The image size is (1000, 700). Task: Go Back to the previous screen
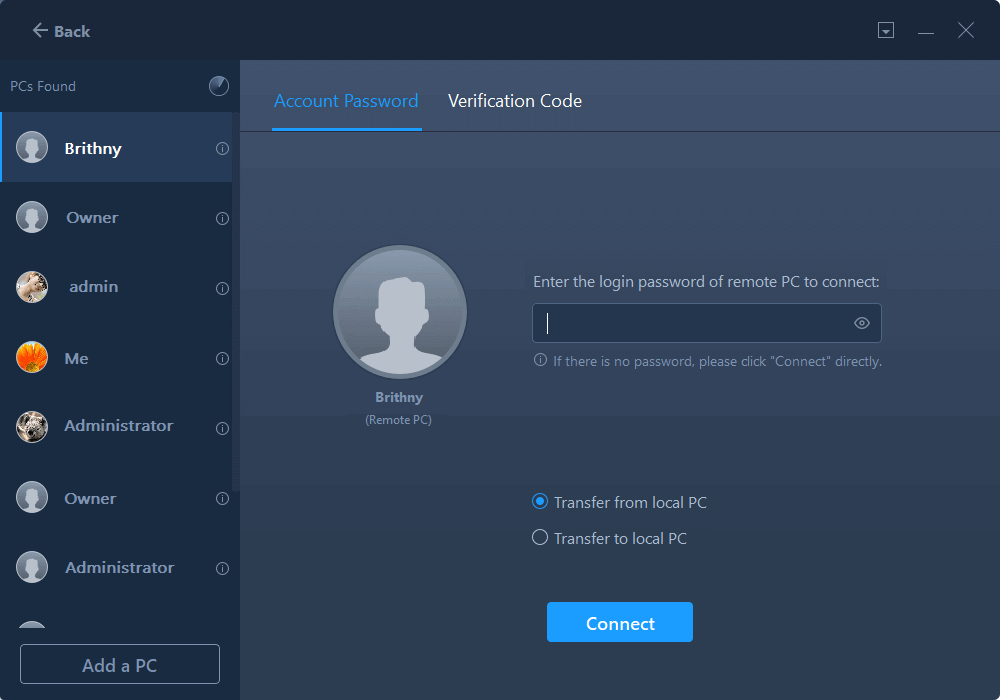[x=61, y=31]
